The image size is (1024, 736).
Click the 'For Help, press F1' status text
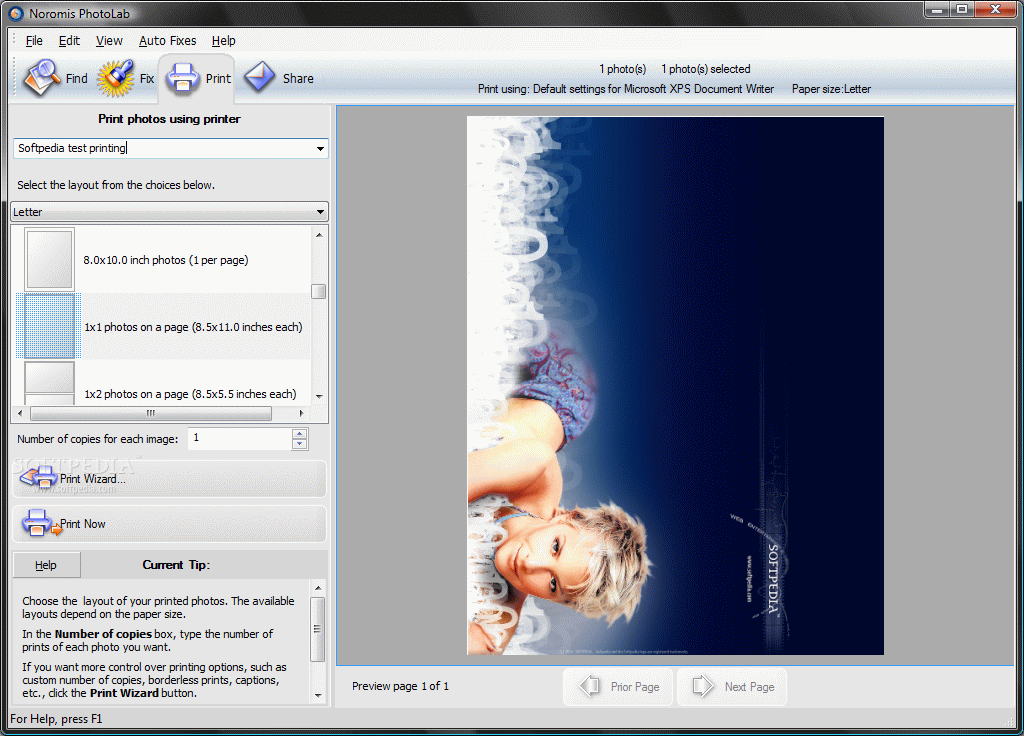[x=56, y=719]
